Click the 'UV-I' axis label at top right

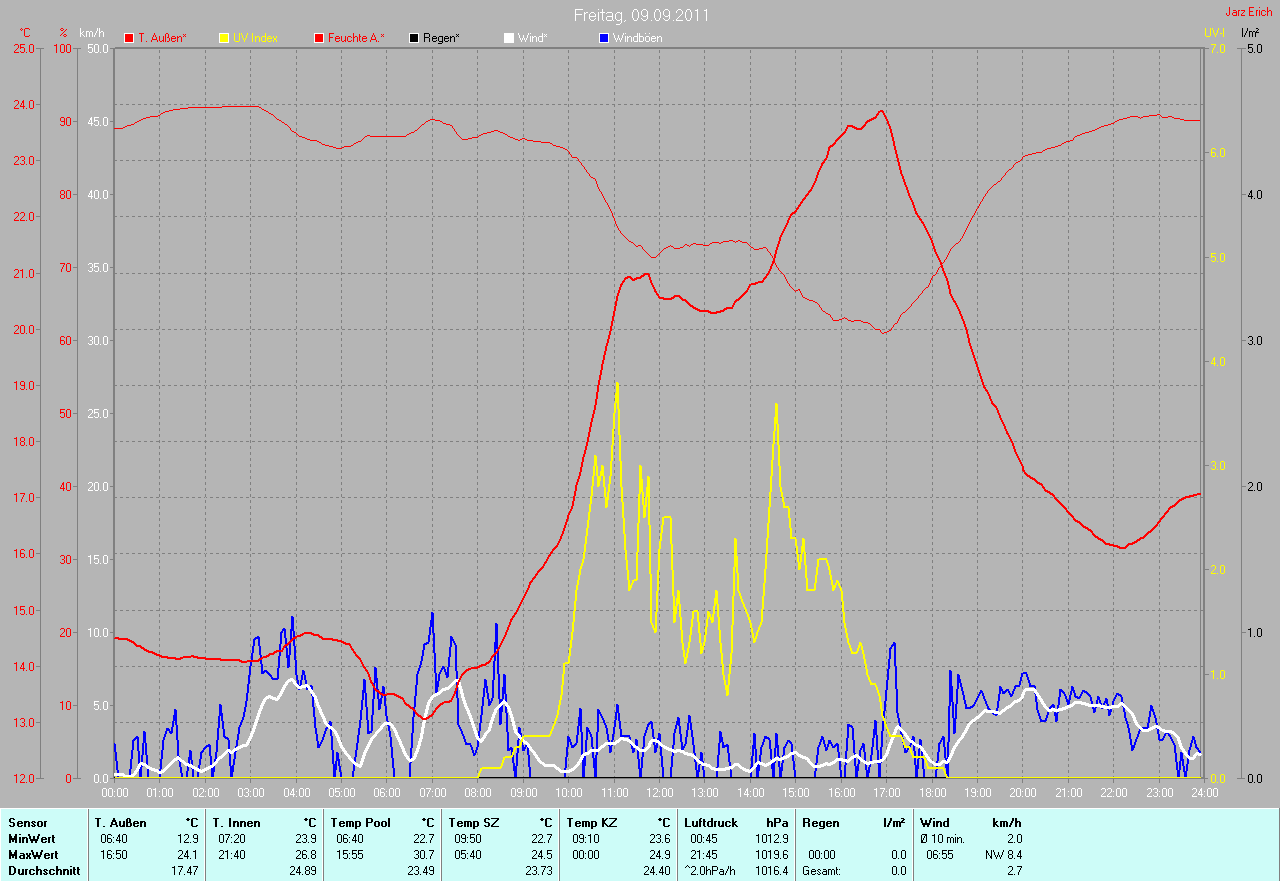(1214, 33)
